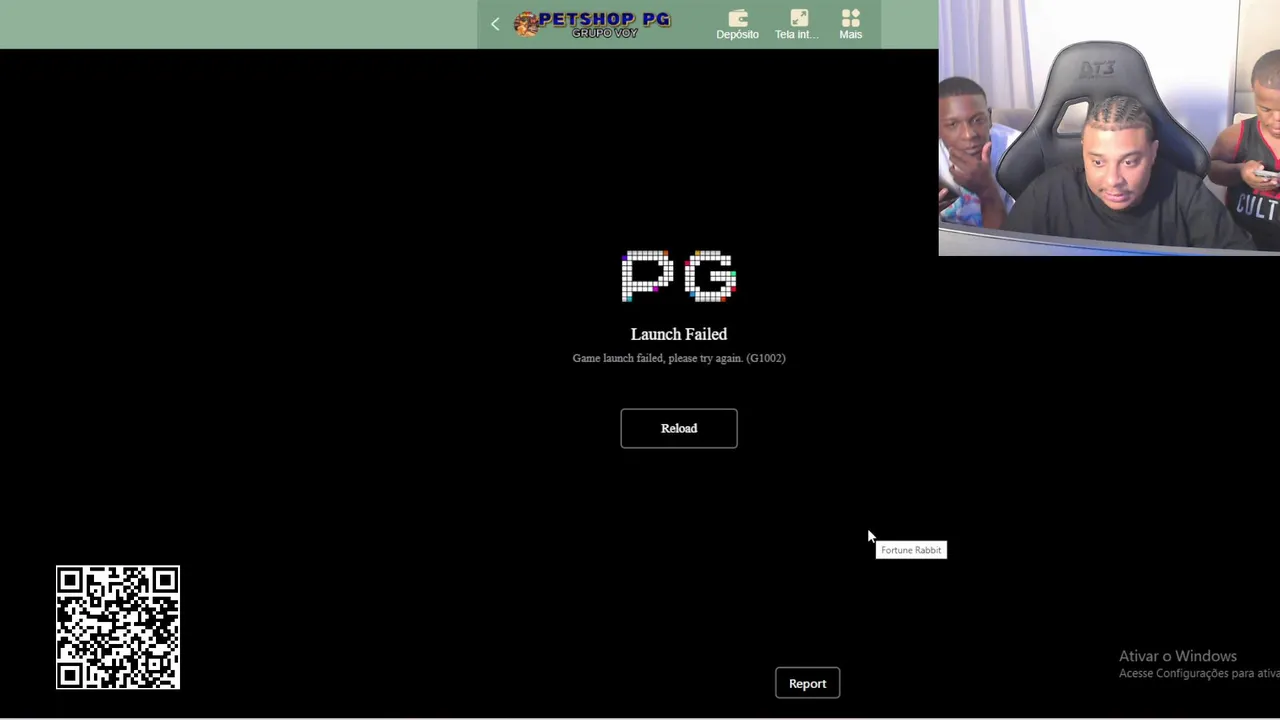Open the Depósito wallet icon

click(x=738, y=24)
